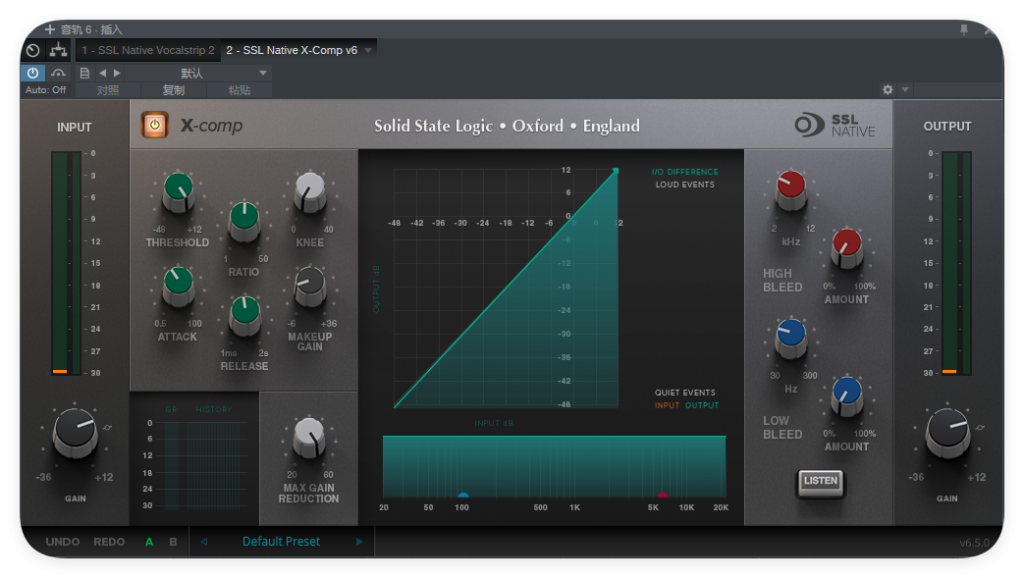Click the Attack knob
1024x578 pixels.
[178, 286]
